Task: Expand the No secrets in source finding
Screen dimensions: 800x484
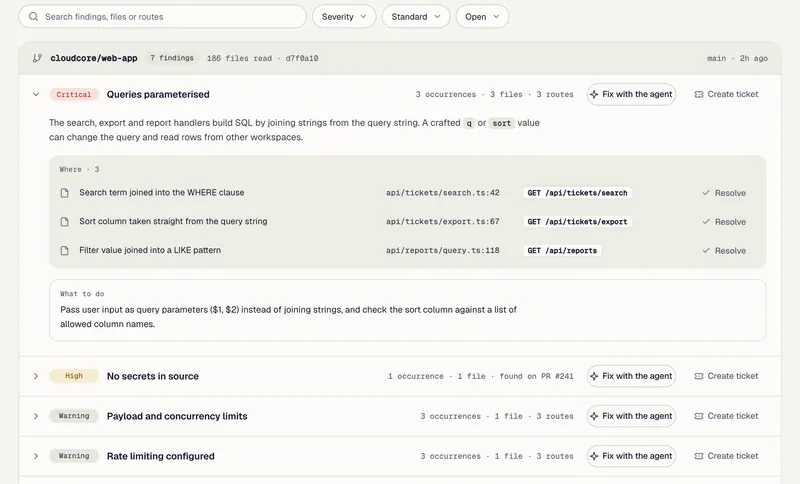Action: [x=36, y=376]
